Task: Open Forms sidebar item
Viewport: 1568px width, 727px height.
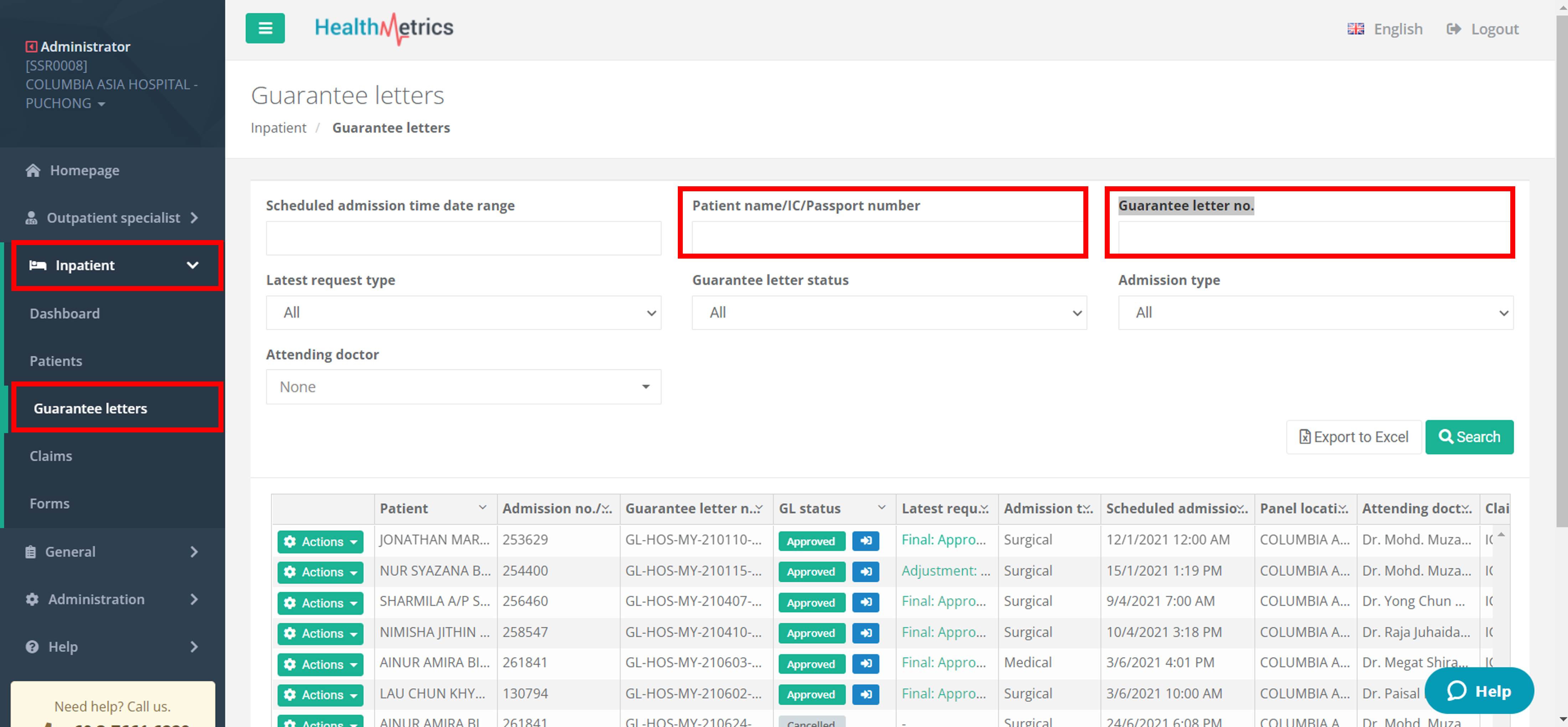Action: click(49, 503)
